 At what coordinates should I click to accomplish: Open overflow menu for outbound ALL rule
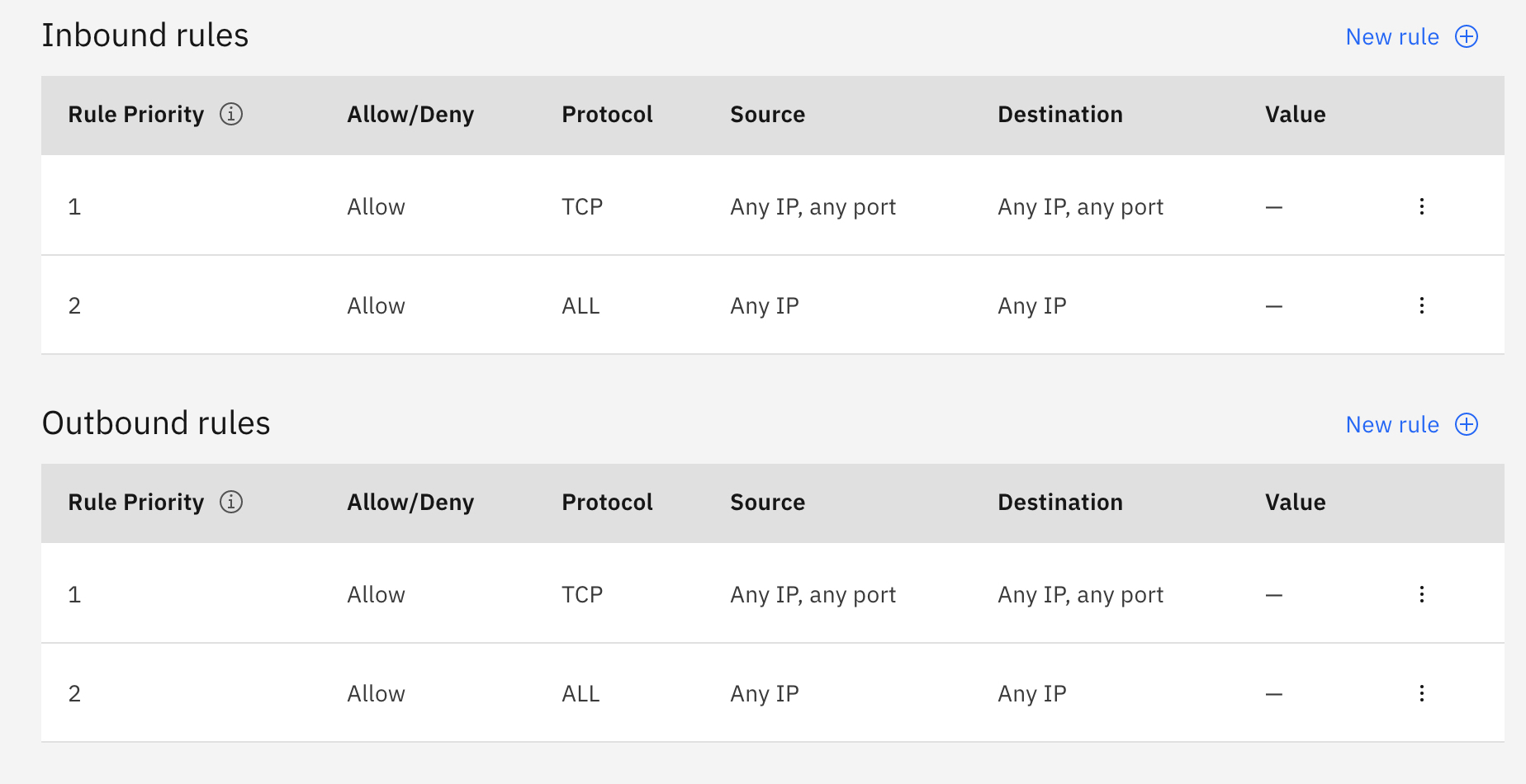point(1422,693)
